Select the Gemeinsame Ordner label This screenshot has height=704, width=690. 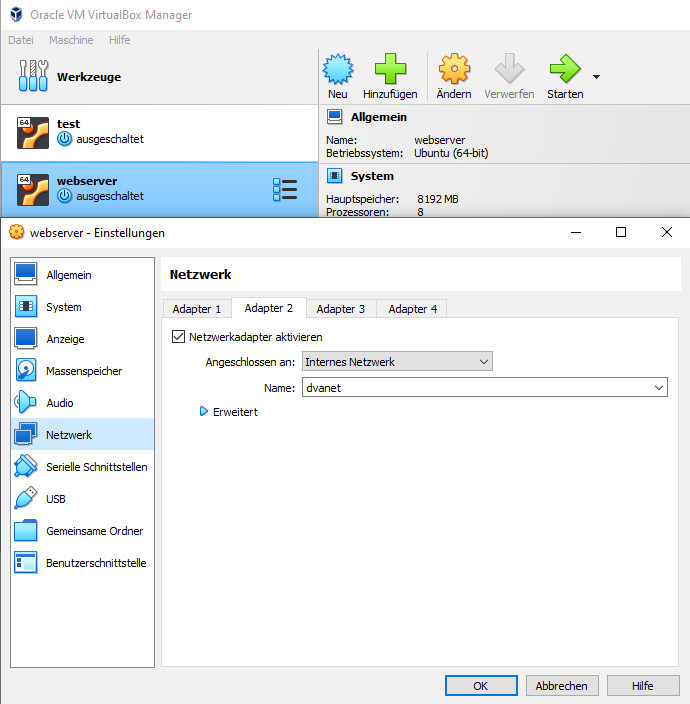[x=95, y=531]
